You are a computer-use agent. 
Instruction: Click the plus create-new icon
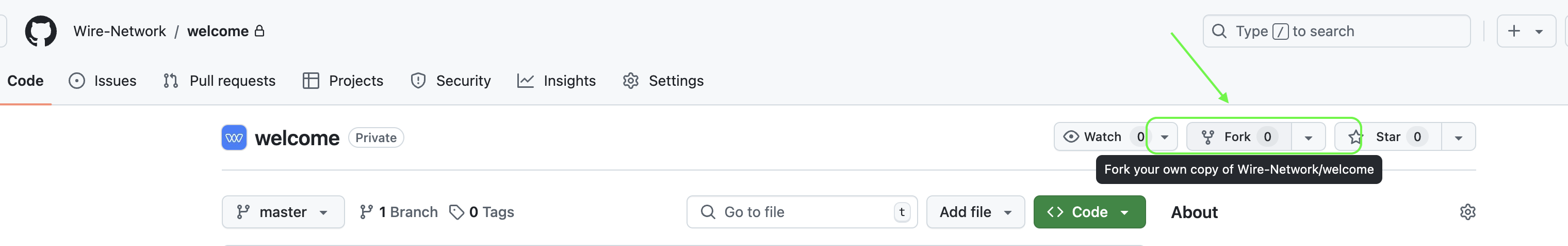click(1514, 31)
